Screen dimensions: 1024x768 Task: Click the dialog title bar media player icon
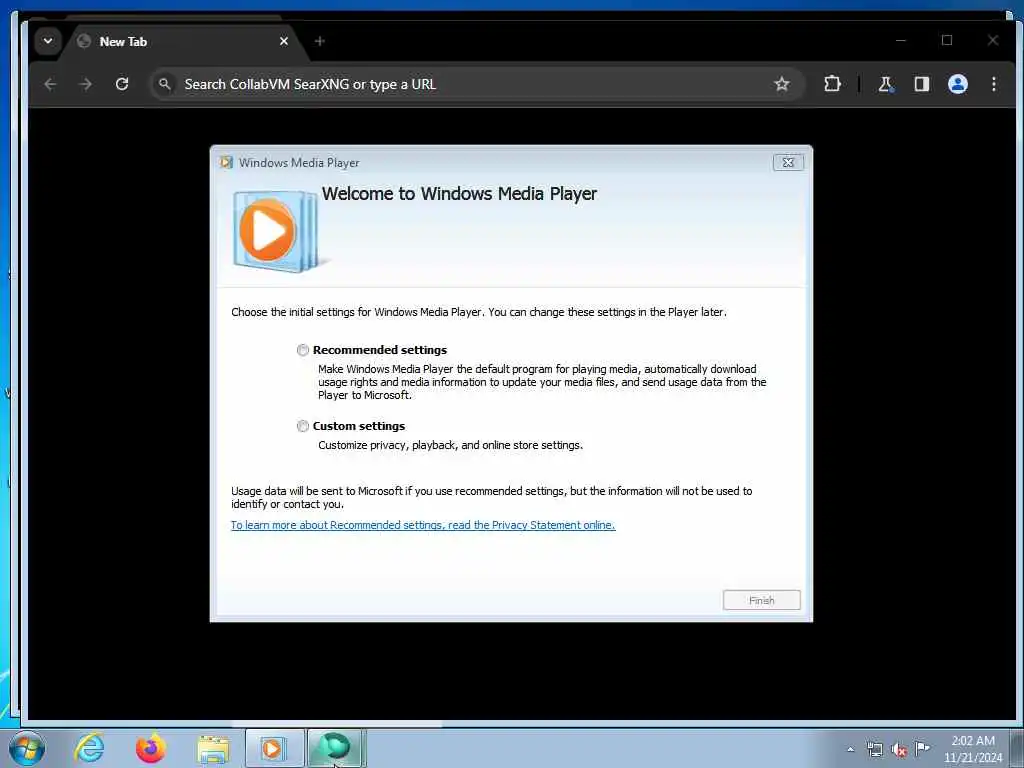point(227,162)
